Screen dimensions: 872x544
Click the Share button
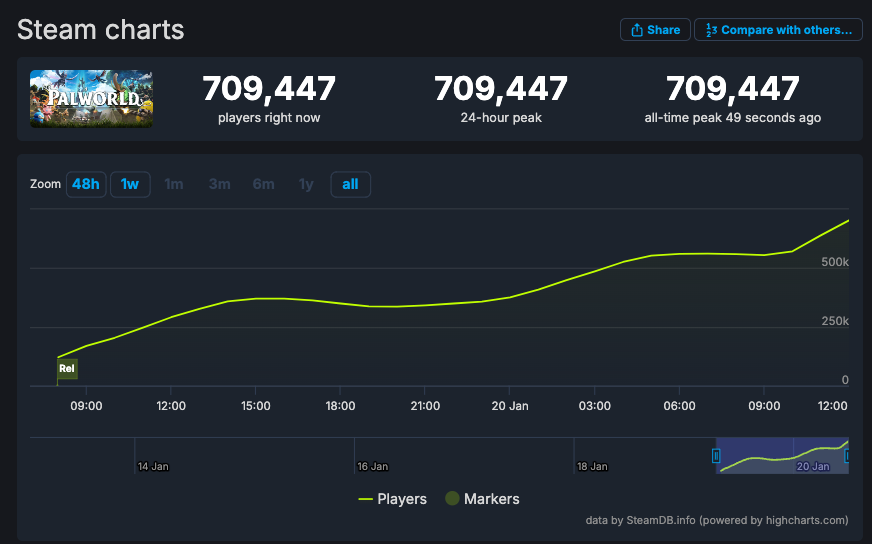point(655,30)
